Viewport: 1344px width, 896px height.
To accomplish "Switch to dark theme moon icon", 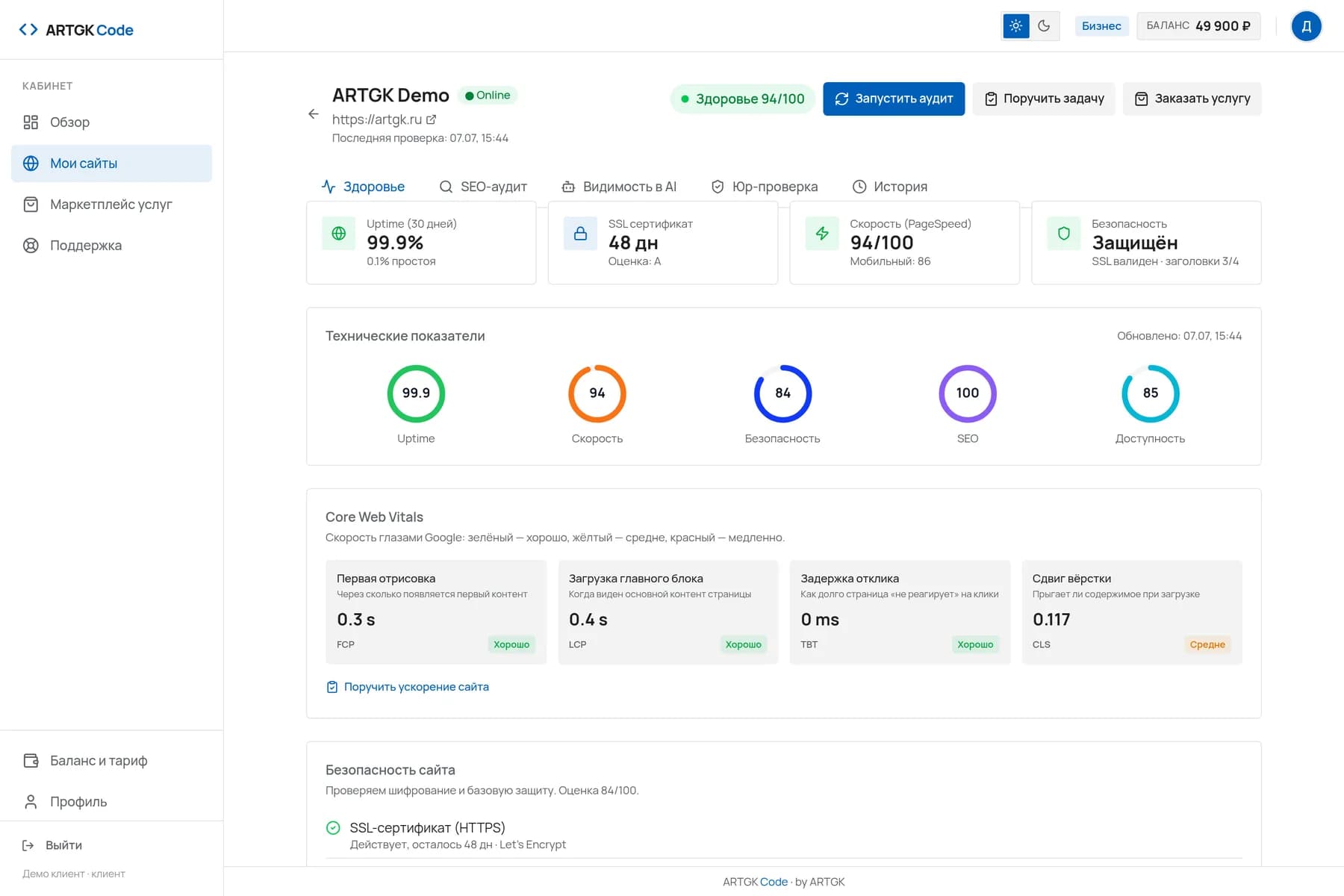I will tap(1044, 26).
